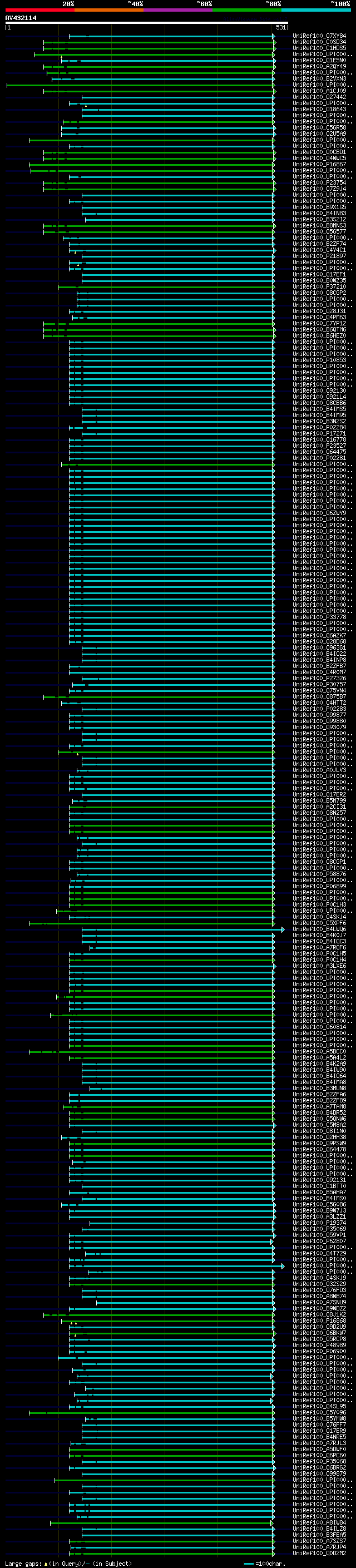
Task: Select label UniRef100_Q17EF1
Action: click(319, 275)
